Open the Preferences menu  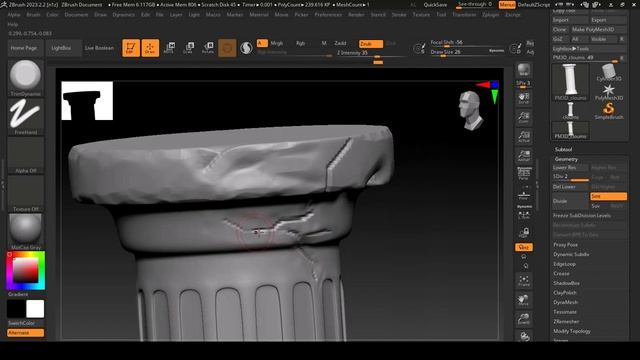[x=328, y=15]
